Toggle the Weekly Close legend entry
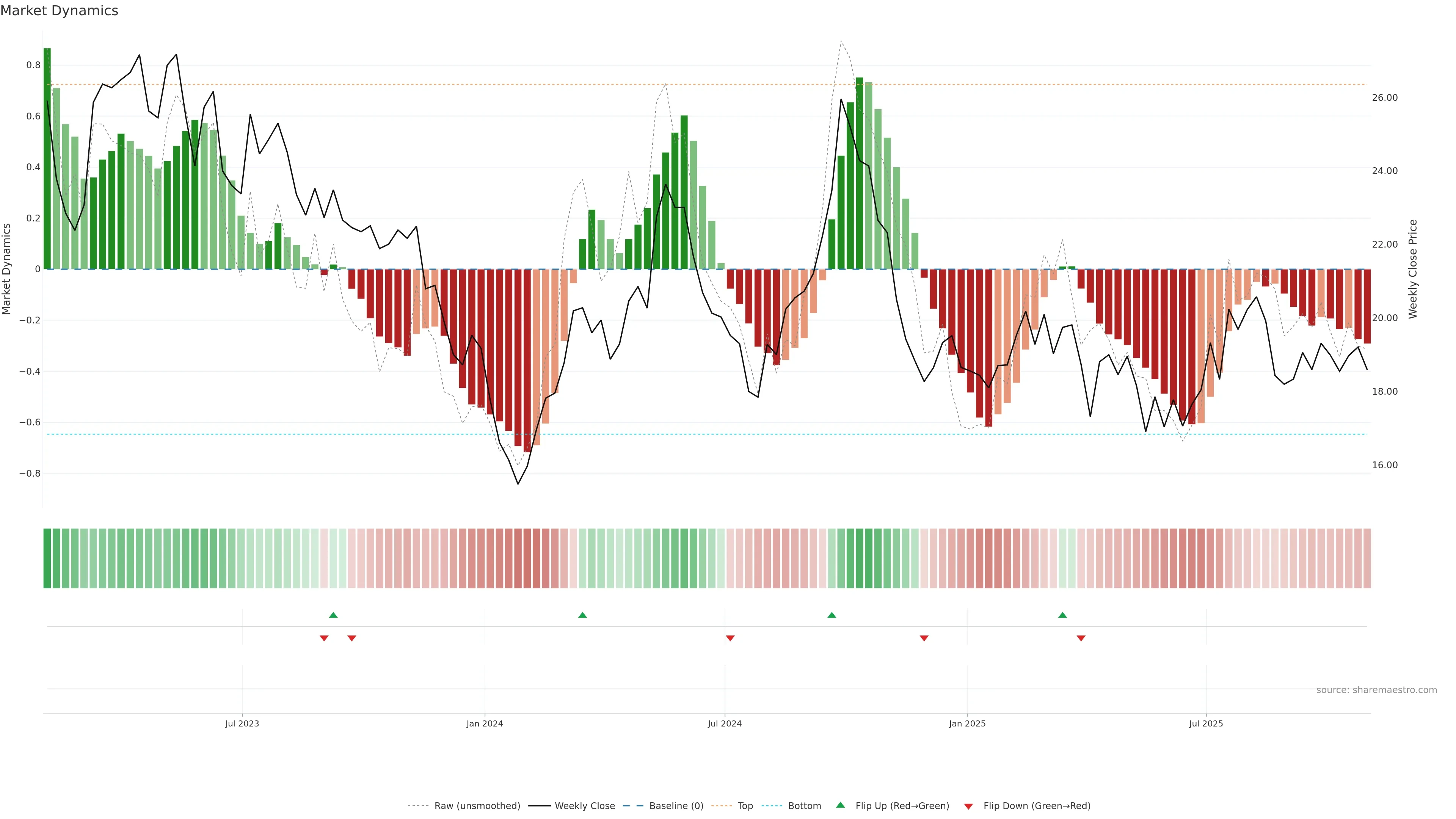 pos(584,806)
